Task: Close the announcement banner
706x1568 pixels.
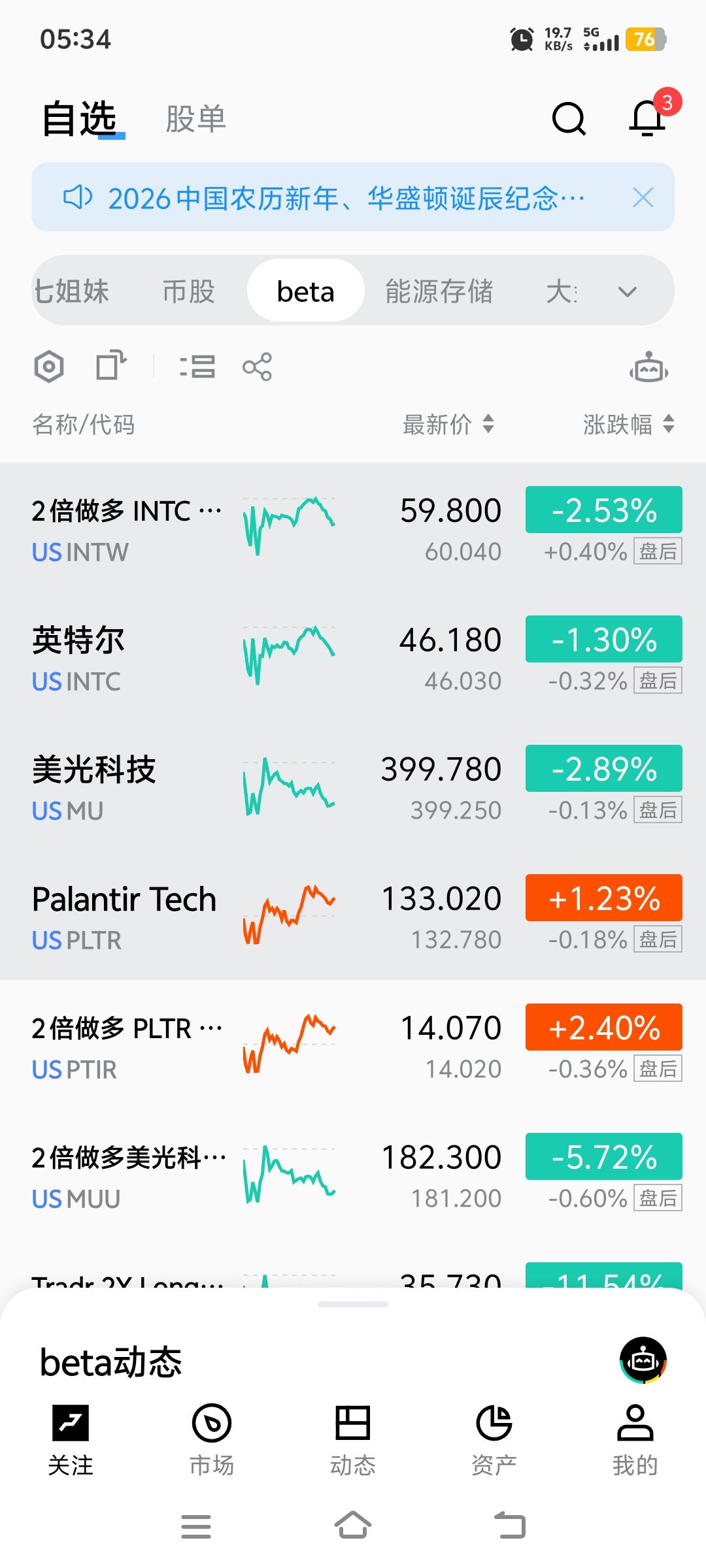Action: 643,197
